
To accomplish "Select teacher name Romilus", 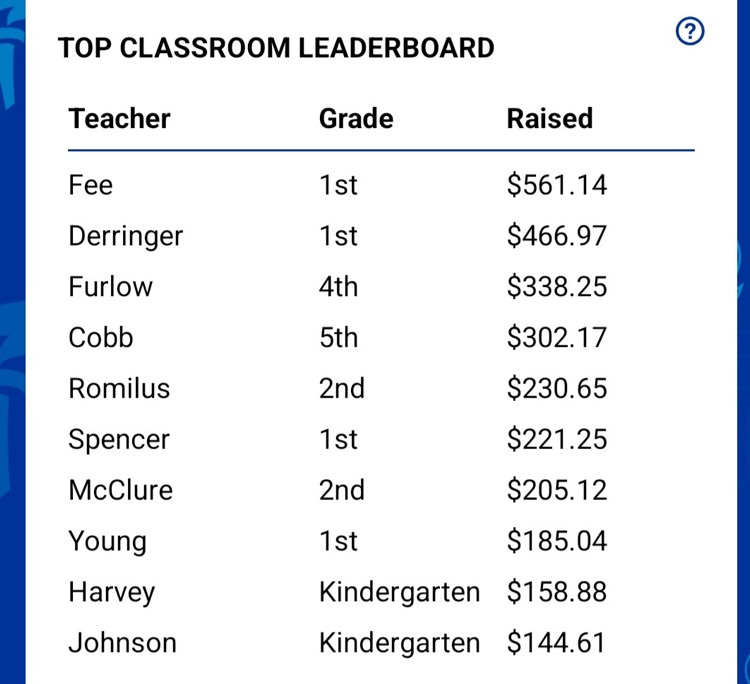I will [x=119, y=388].
